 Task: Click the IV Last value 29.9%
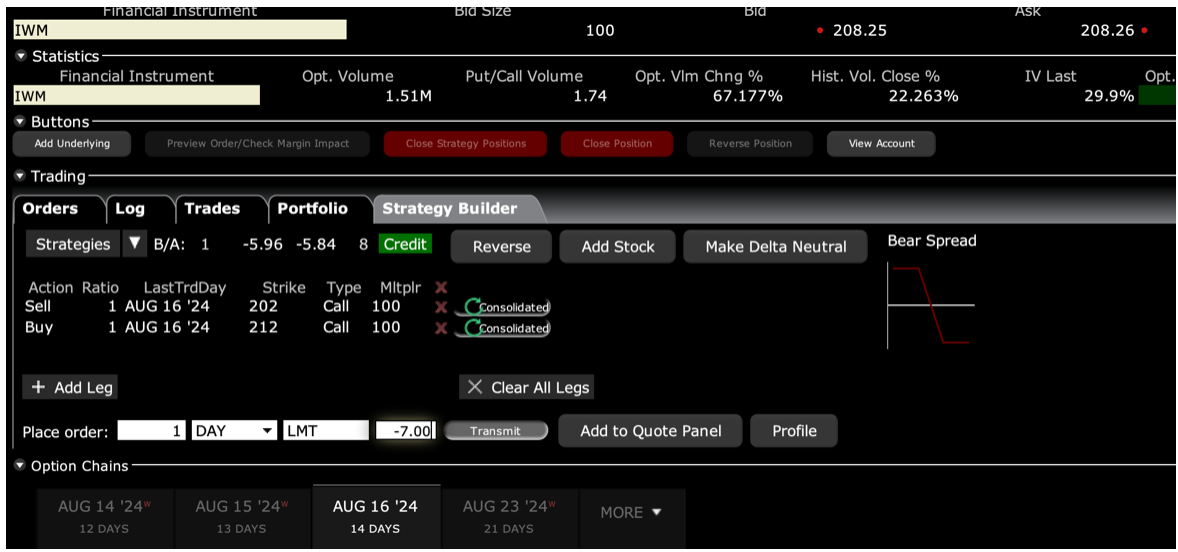pos(1110,96)
